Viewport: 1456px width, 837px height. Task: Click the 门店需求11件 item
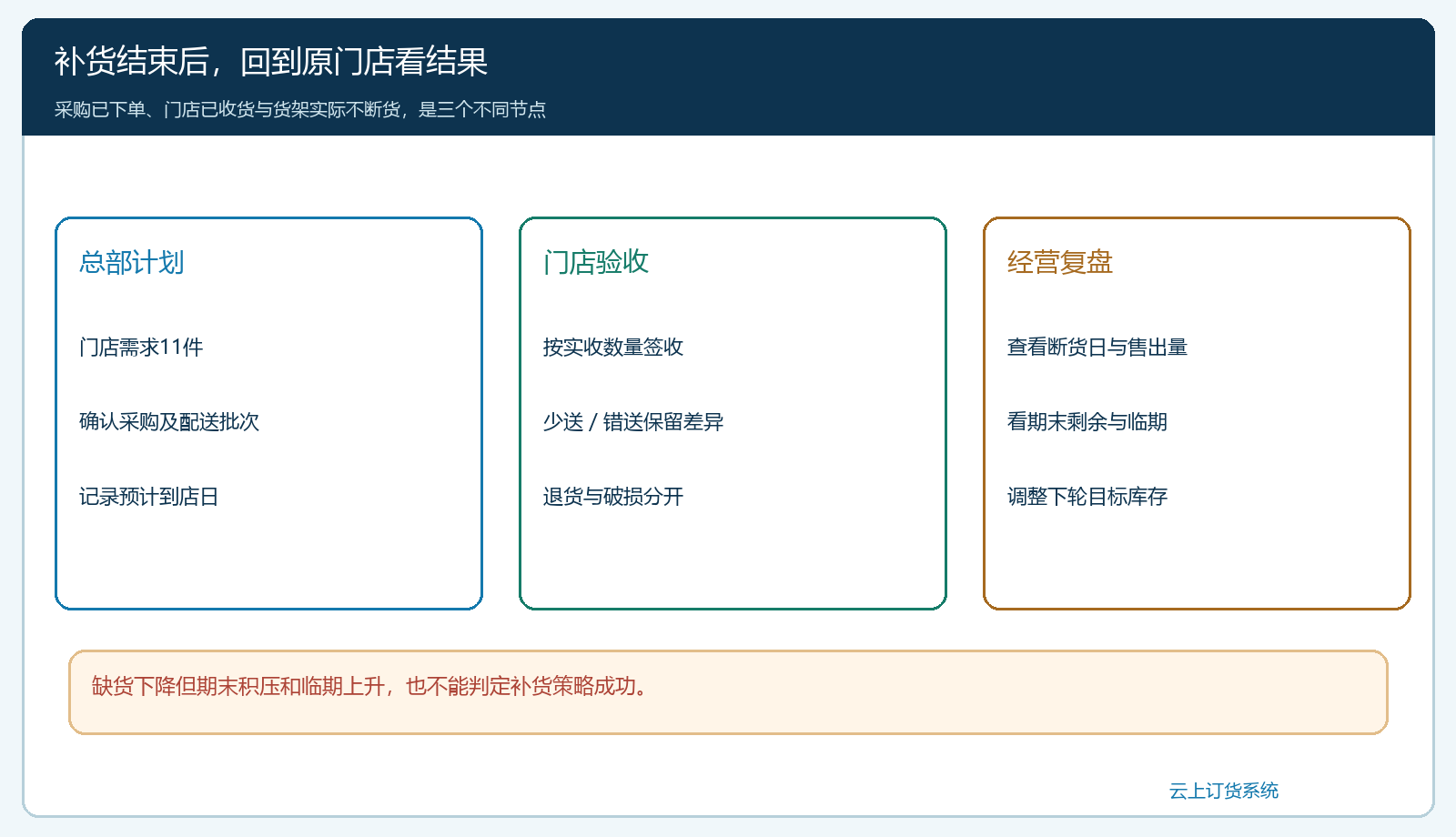tap(141, 347)
